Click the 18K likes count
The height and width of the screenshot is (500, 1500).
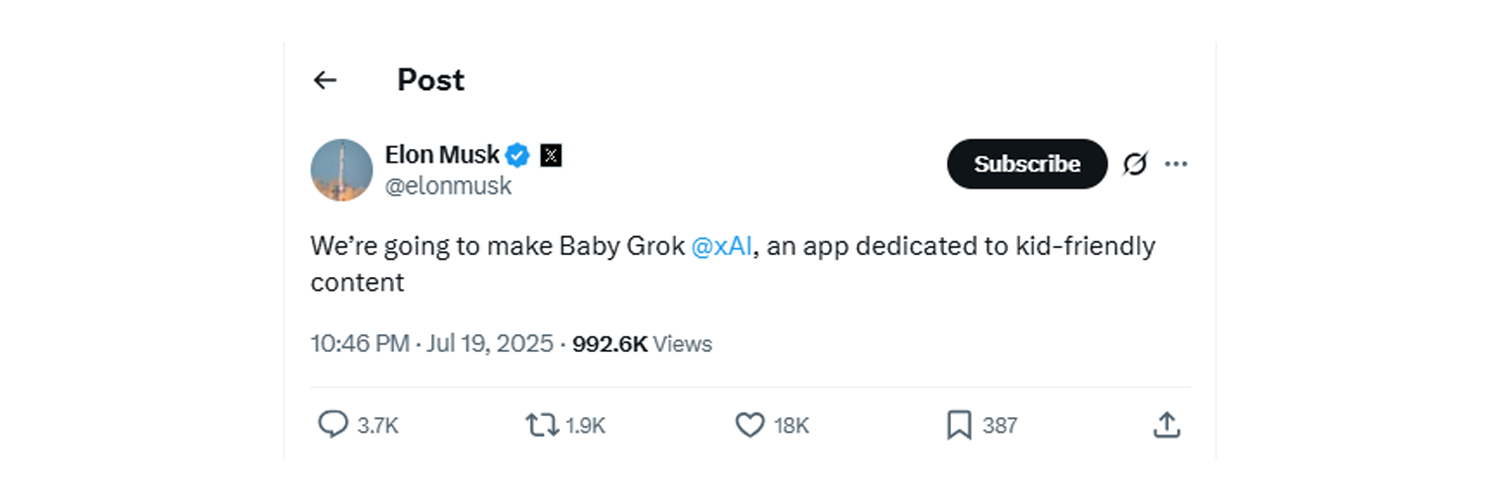(x=791, y=426)
